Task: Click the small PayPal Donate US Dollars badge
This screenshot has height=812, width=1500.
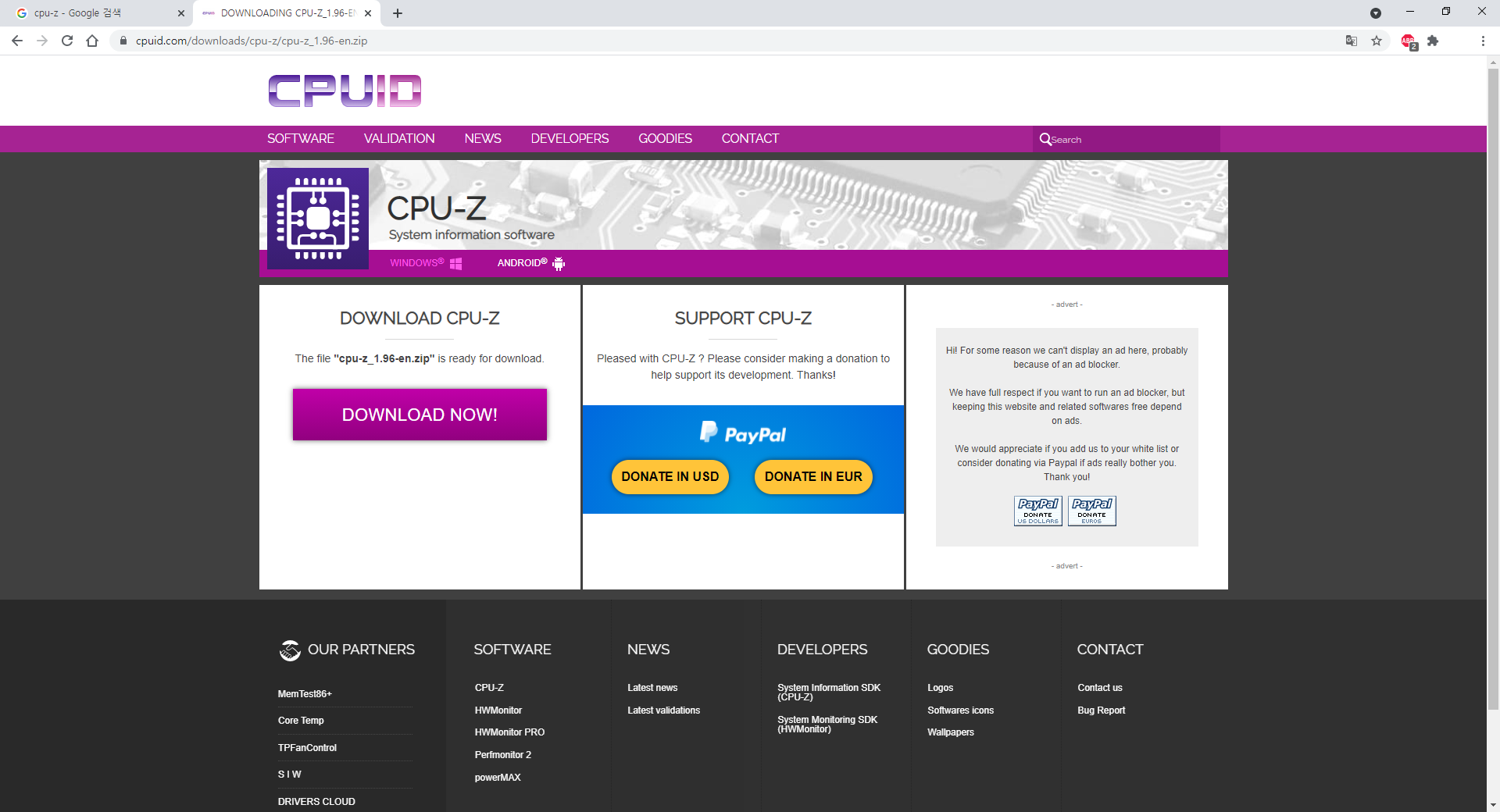Action: pos(1038,511)
